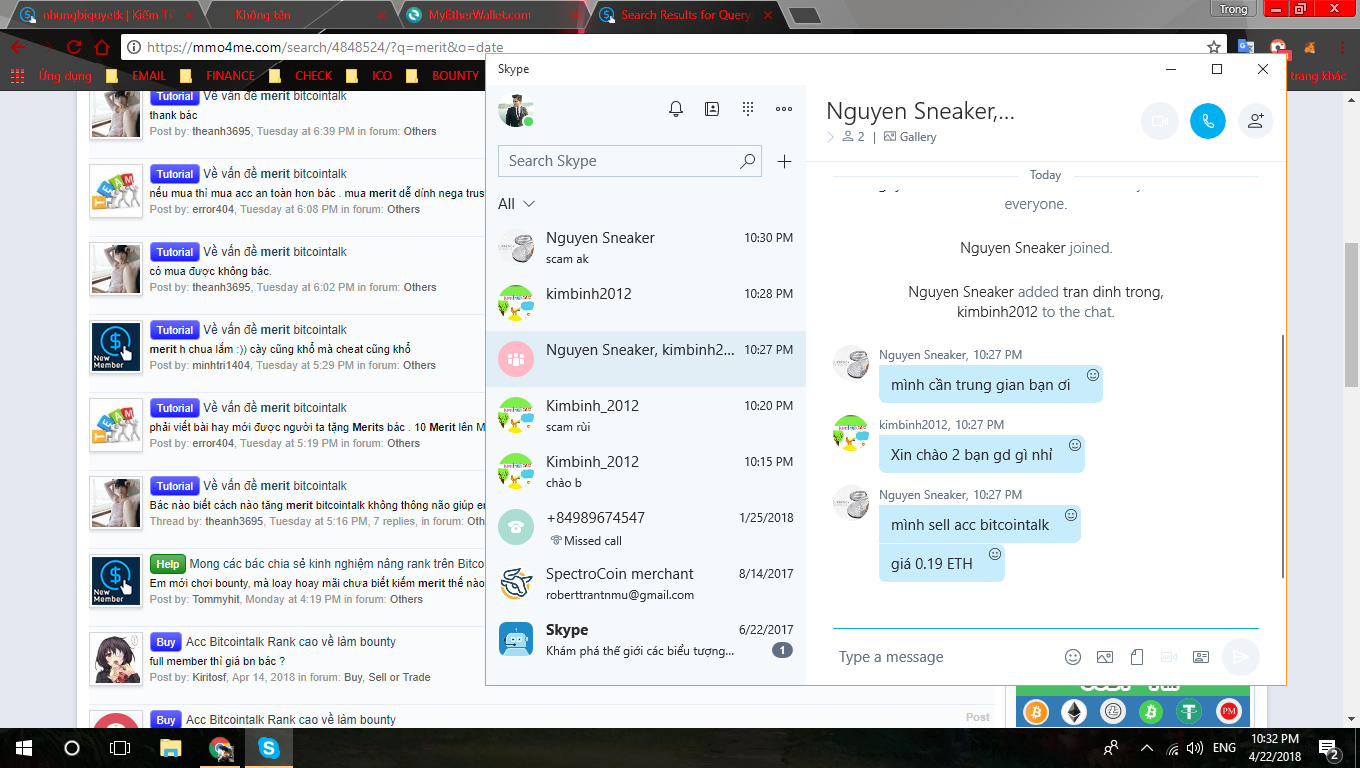Record a video message
Screen dimensions: 1360x768
click(x=1169, y=657)
